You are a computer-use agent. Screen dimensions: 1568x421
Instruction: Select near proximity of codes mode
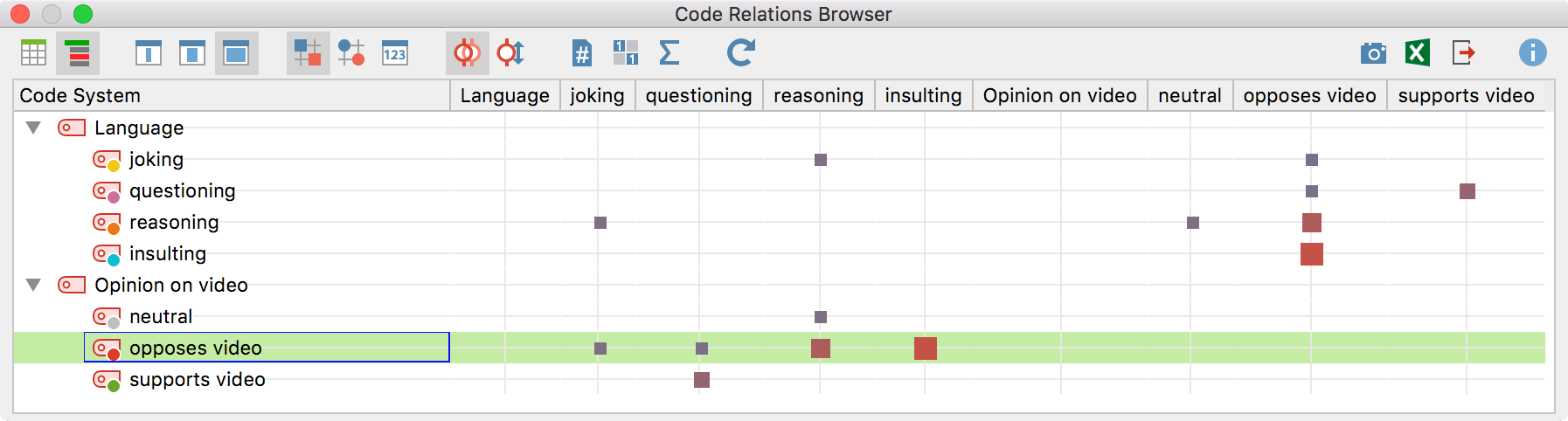point(510,53)
